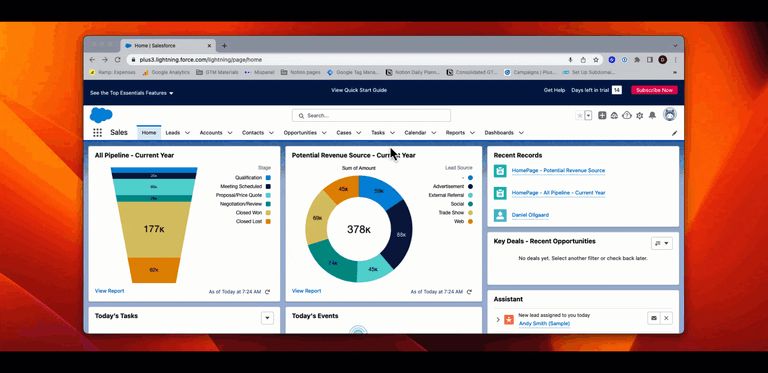The image size is (768, 373).
Task: Click the Salesforce cloud logo
Action: (x=101, y=116)
